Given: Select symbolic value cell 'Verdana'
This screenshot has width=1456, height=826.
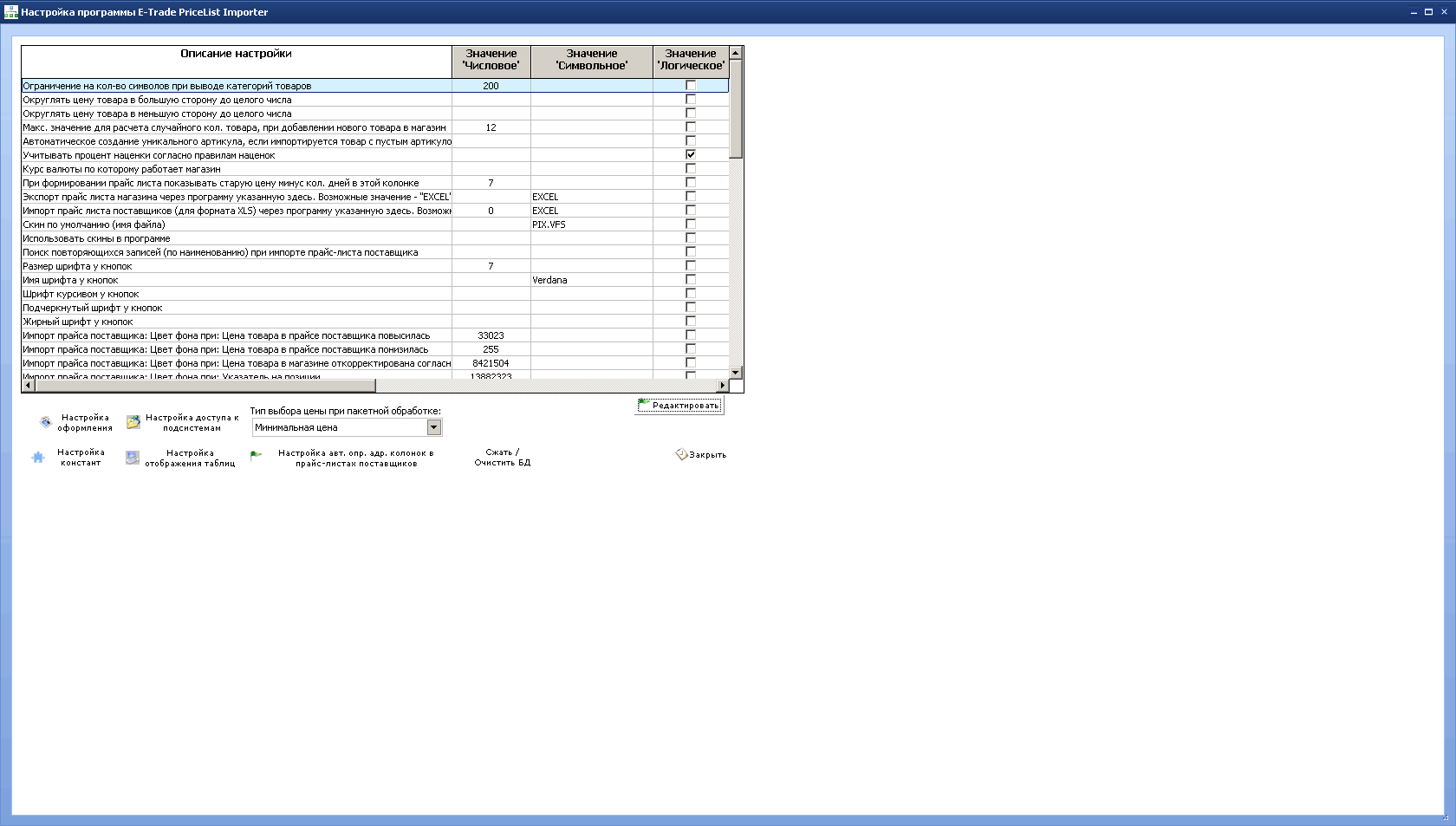Looking at the screenshot, I should click(592, 280).
